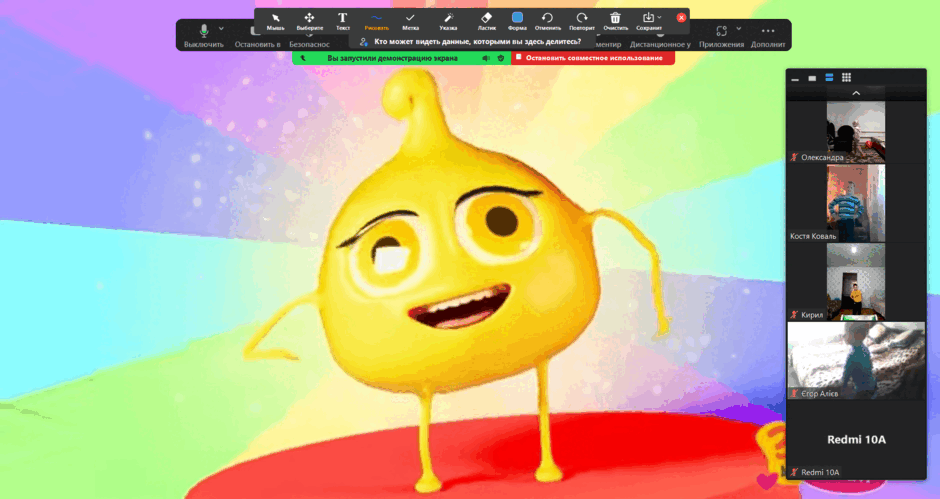
Task: Click 'Кто может видеть данные' info link
Action: coord(477,41)
